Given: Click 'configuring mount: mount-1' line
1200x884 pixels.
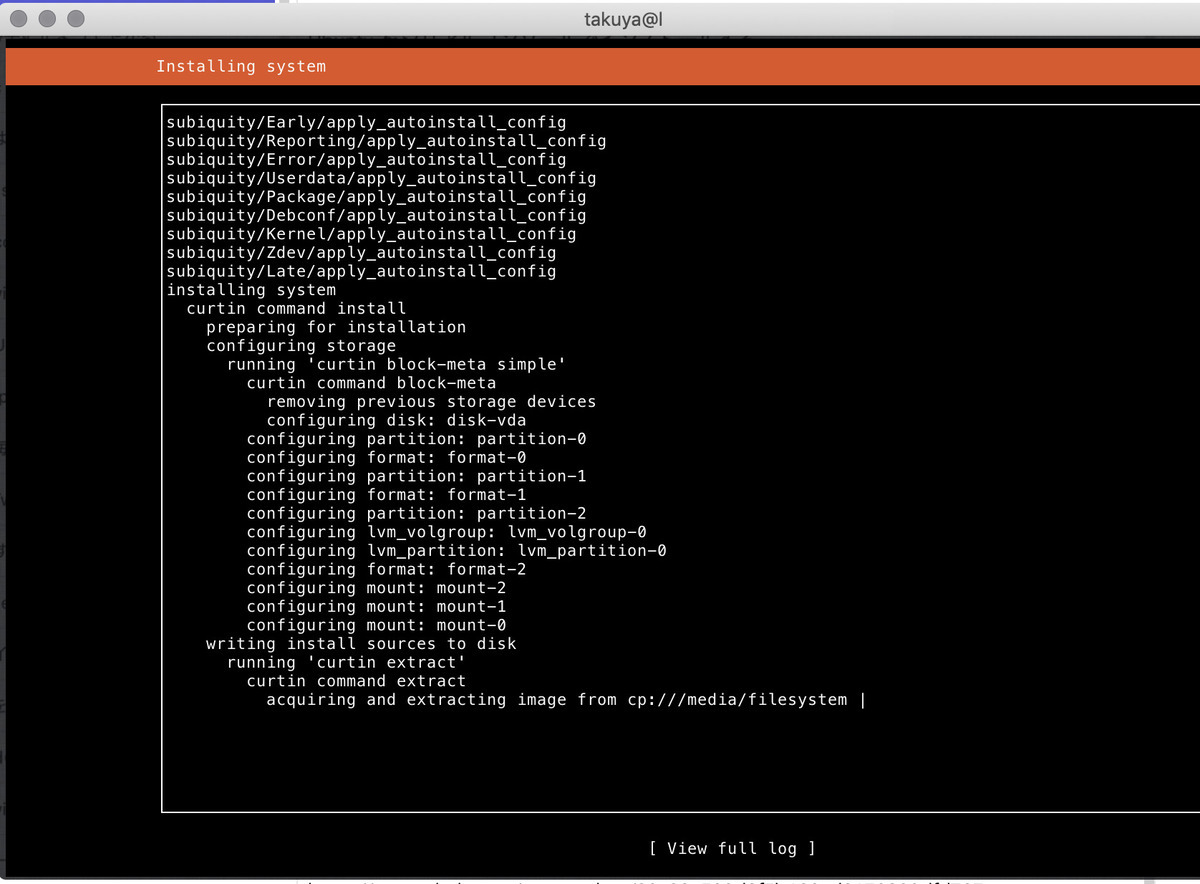Looking at the screenshot, I should click(x=376, y=607).
